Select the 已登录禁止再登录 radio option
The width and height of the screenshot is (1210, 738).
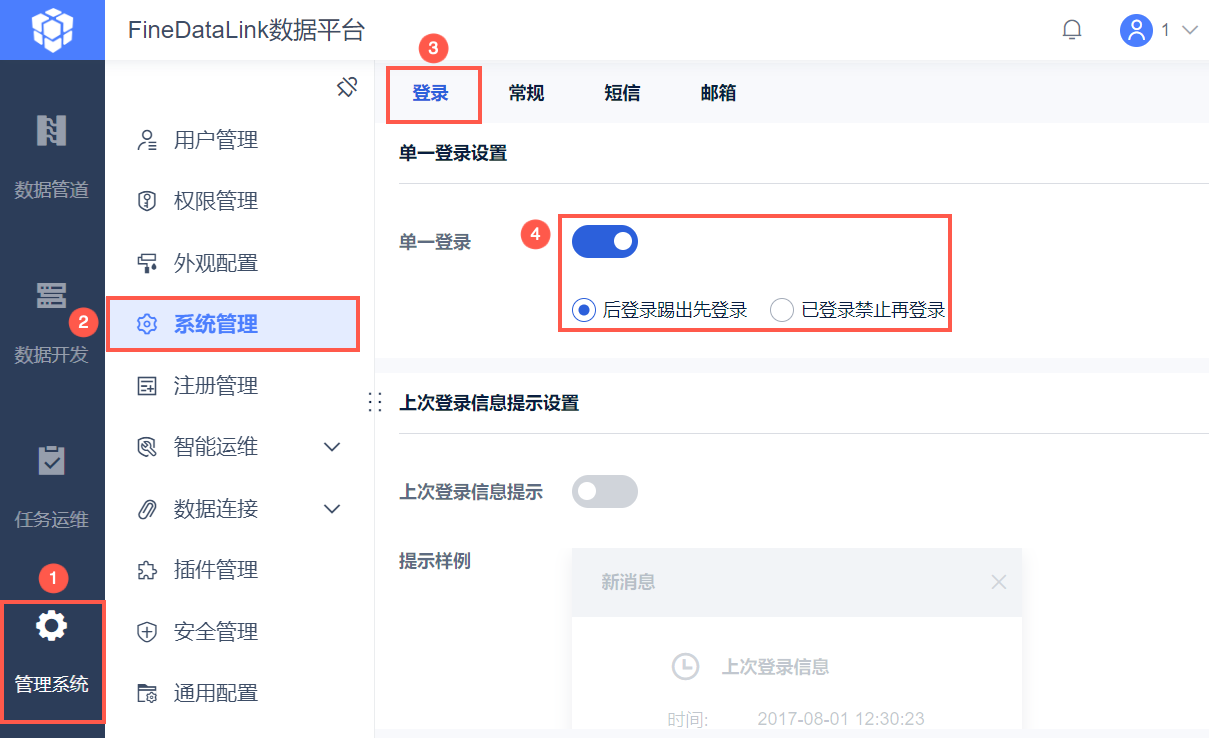[782, 310]
